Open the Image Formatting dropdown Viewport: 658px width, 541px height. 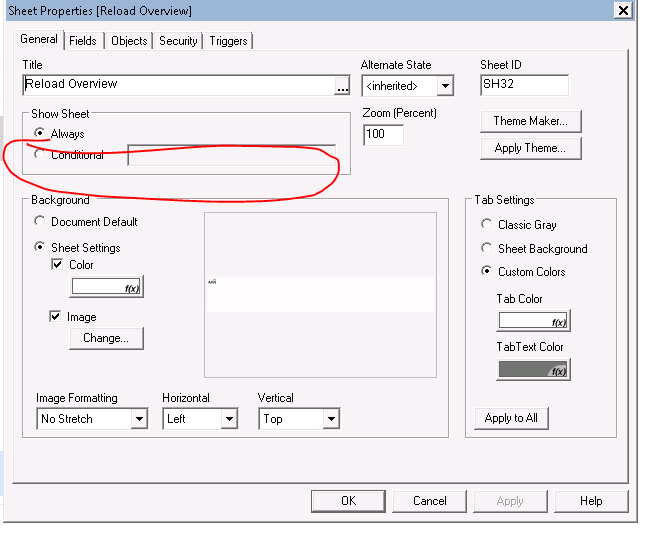click(139, 418)
